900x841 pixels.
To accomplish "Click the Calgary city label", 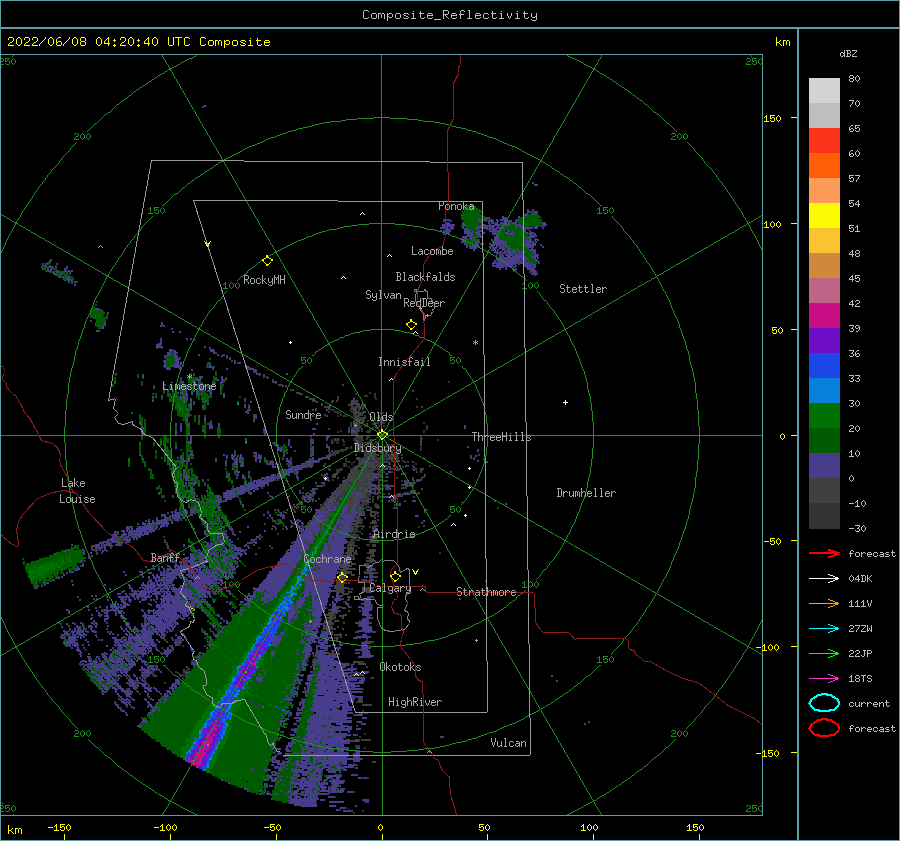I will coord(390,588).
